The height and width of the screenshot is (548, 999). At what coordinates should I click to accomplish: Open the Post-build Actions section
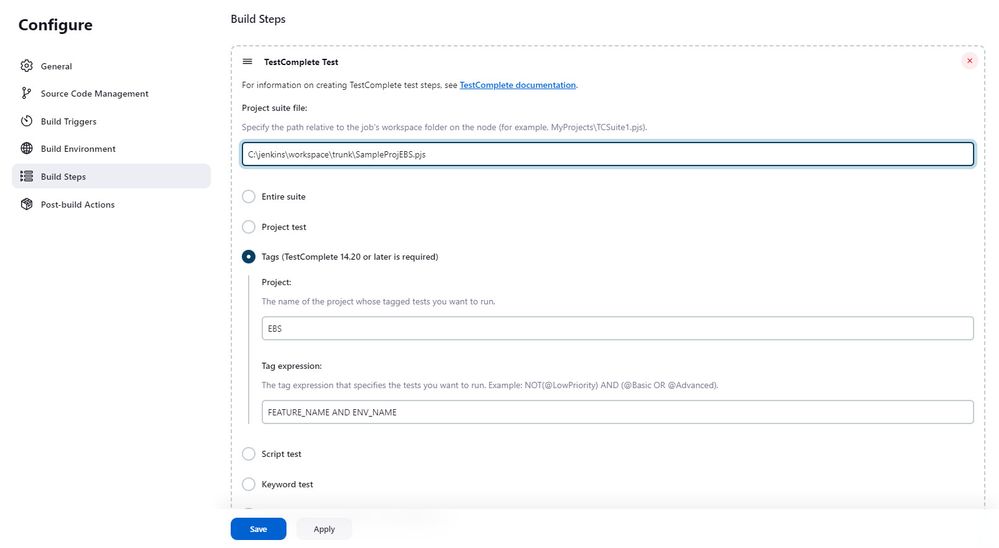(x=78, y=205)
